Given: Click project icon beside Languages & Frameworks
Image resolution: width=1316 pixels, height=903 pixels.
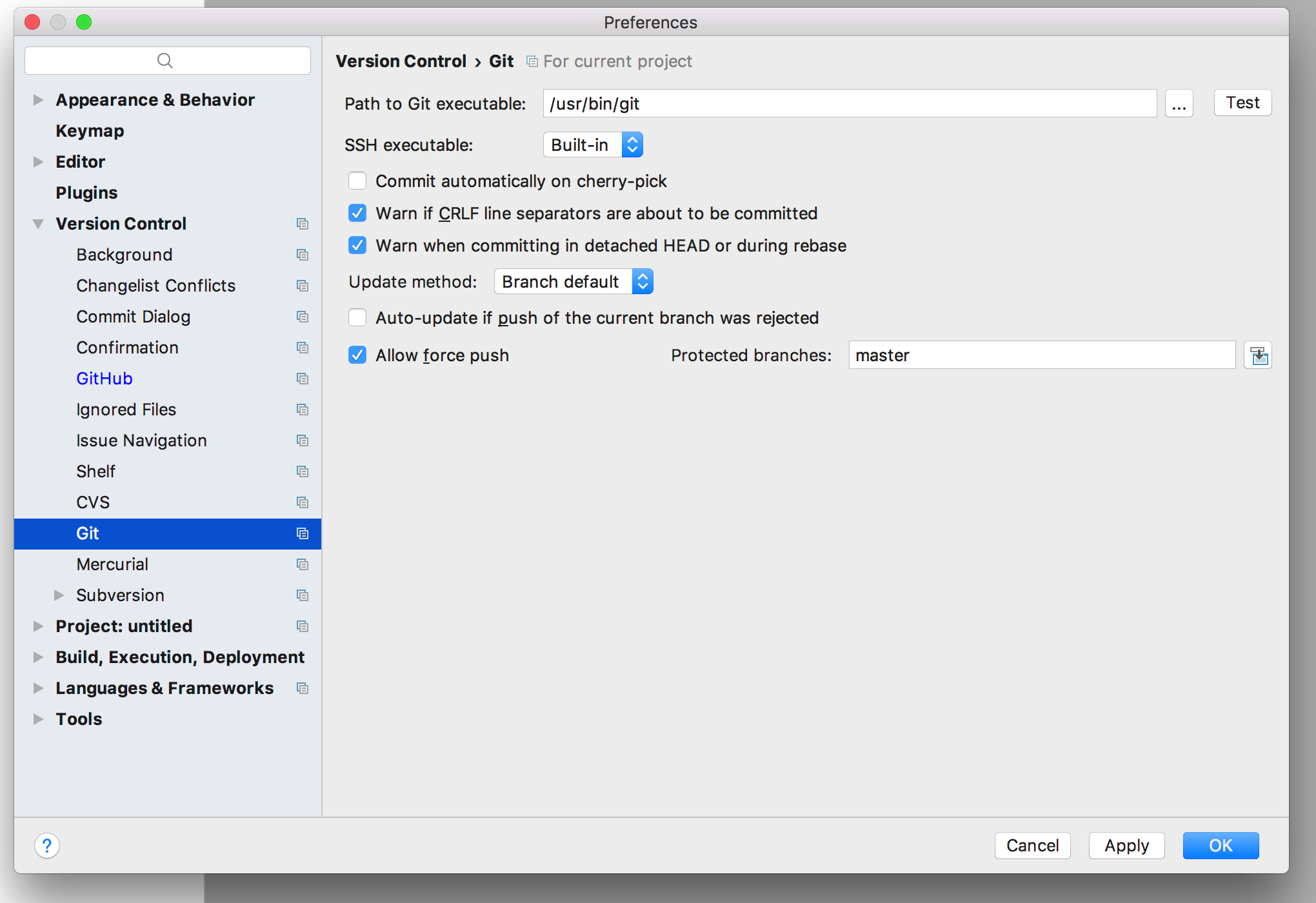Looking at the screenshot, I should click(302, 688).
